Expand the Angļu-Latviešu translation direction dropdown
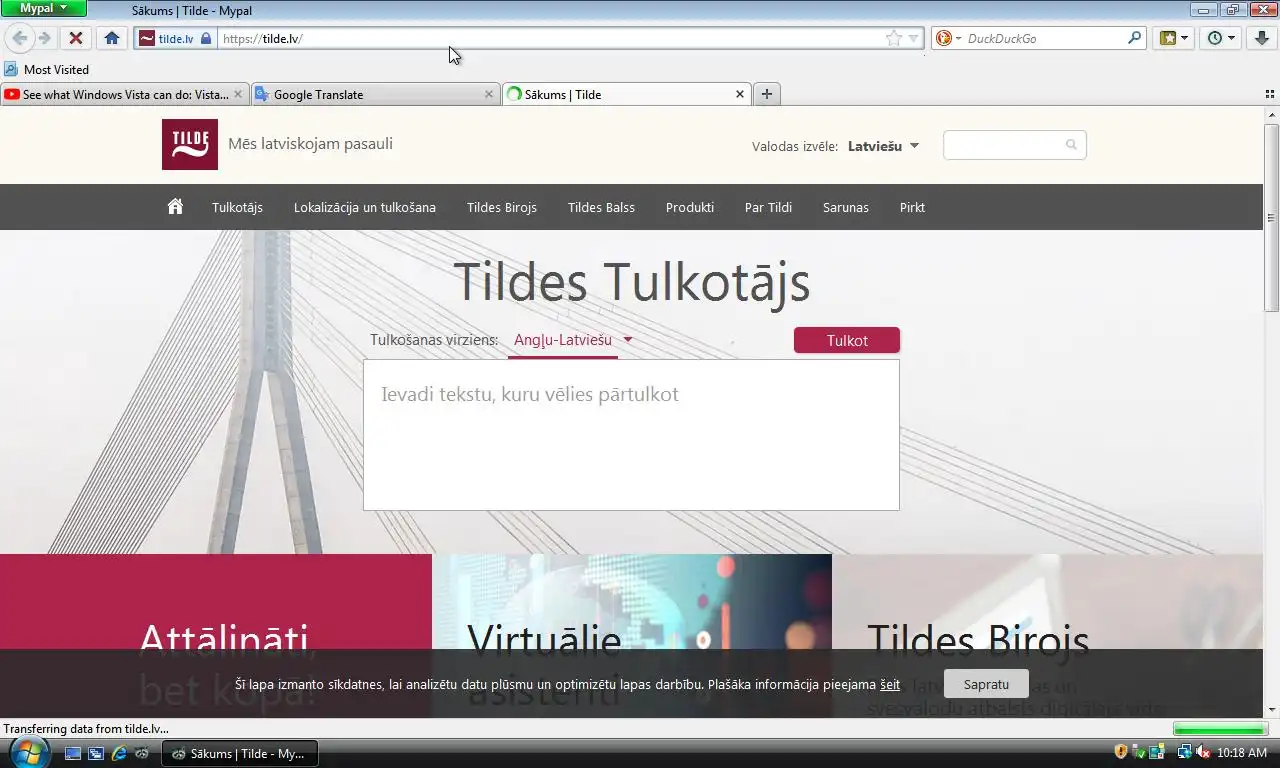The height and width of the screenshot is (768, 1280). 573,340
